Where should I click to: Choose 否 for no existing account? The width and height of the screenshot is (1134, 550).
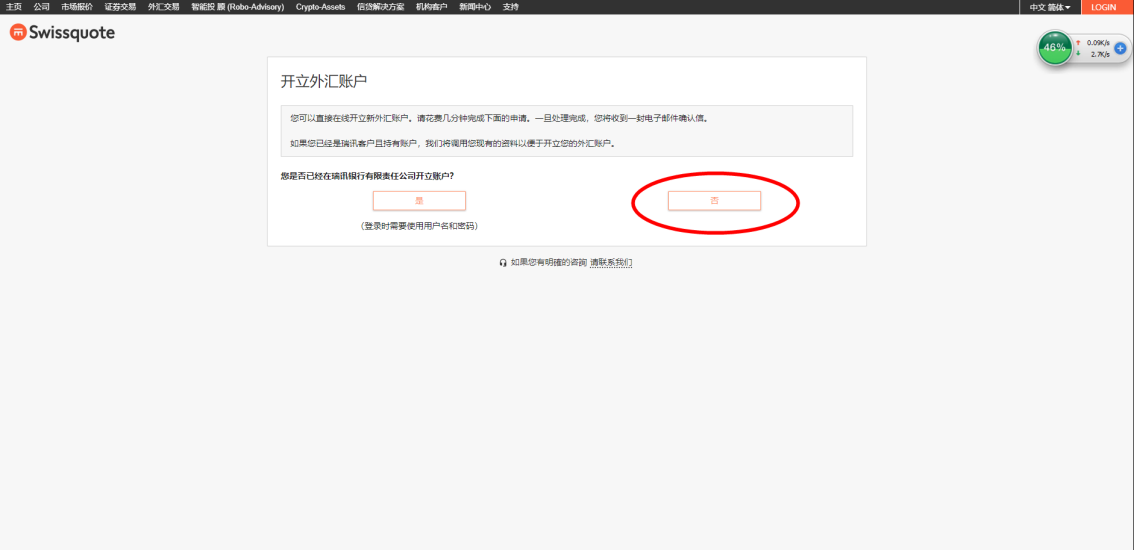point(714,201)
